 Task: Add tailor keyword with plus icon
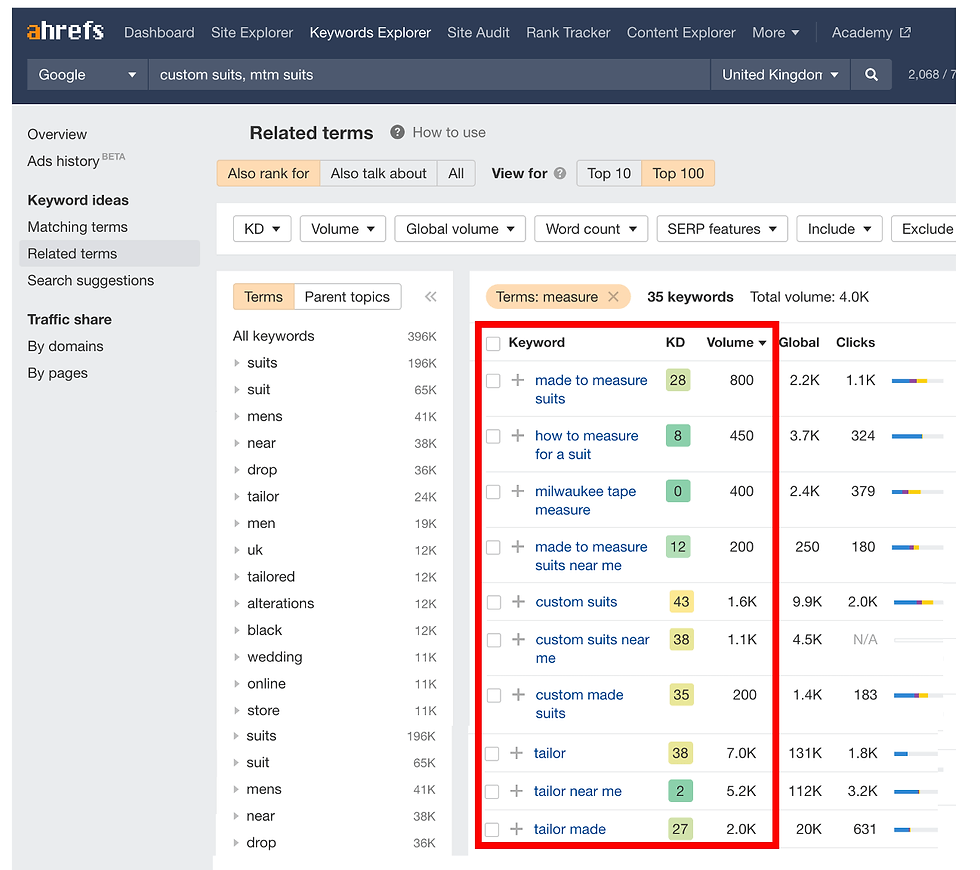516,753
